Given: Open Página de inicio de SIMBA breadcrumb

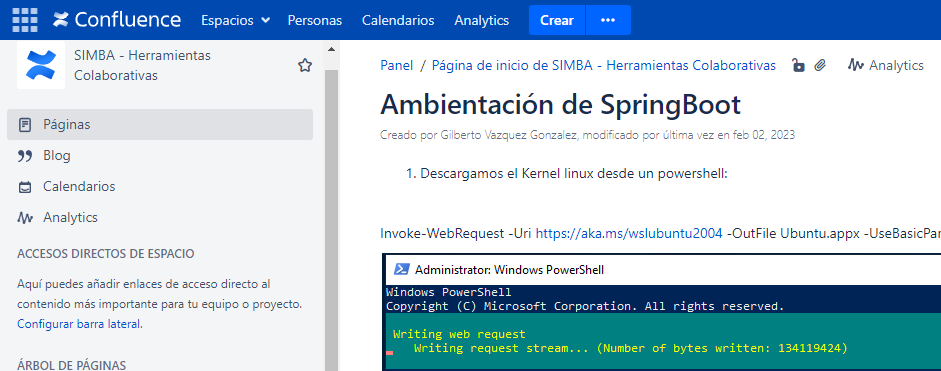Looking at the screenshot, I should pyautogui.click(x=604, y=65).
